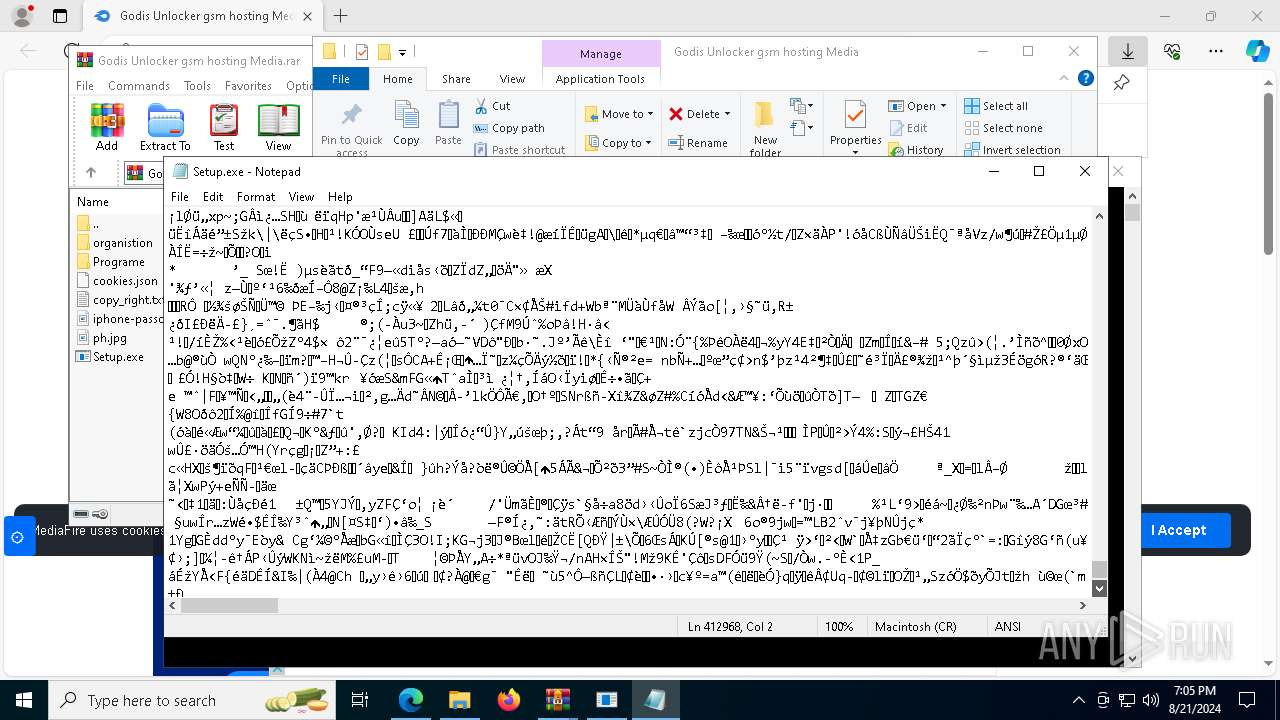Open Application Tools tab in Explorer
The height and width of the screenshot is (720, 1280).
[600, 79]
